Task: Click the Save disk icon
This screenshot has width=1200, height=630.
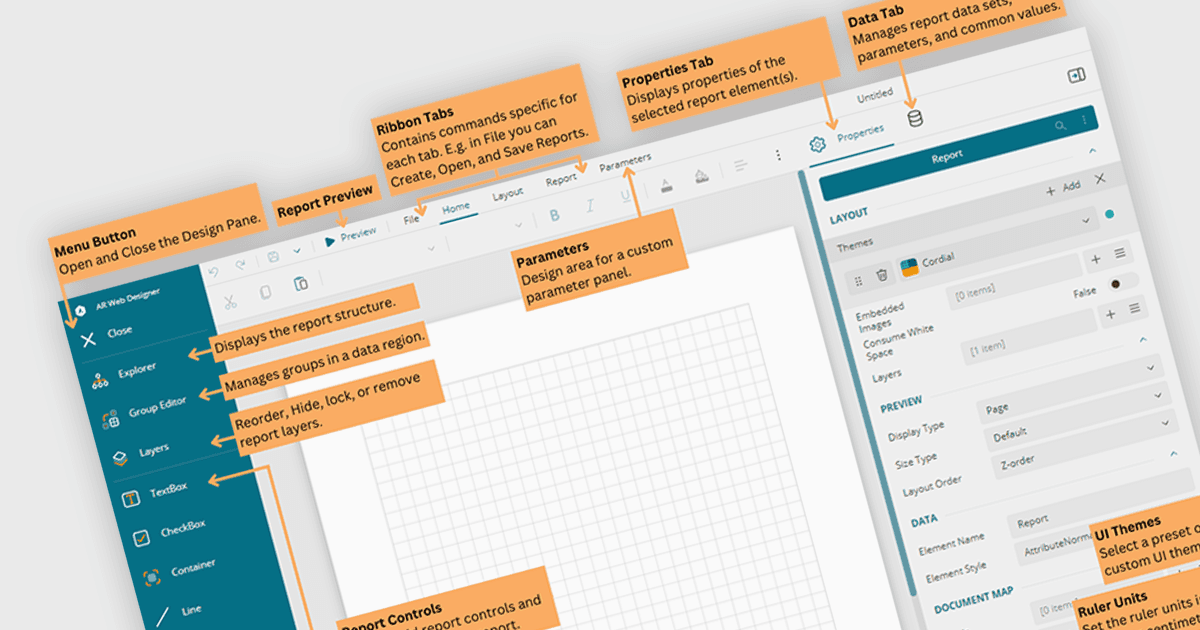Action: (x=273, y=258)
